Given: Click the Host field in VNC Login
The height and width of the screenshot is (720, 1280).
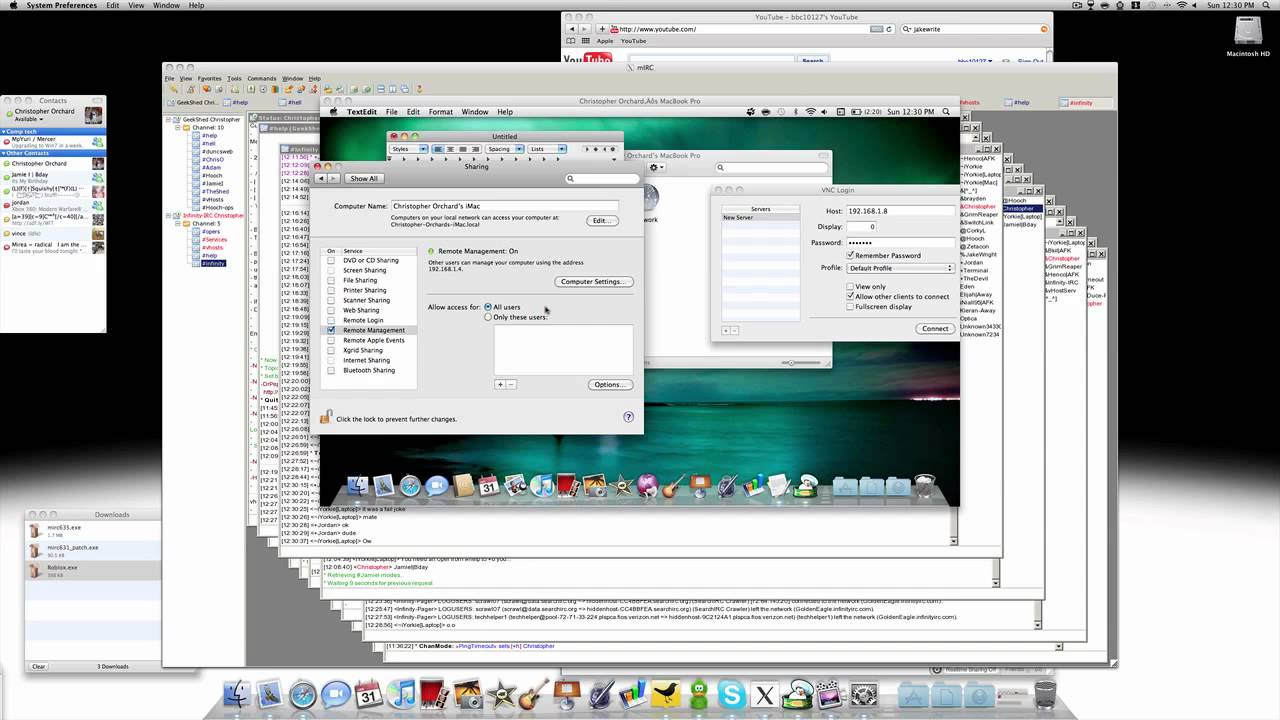Looking at the screenshot, I should [900, 211].
